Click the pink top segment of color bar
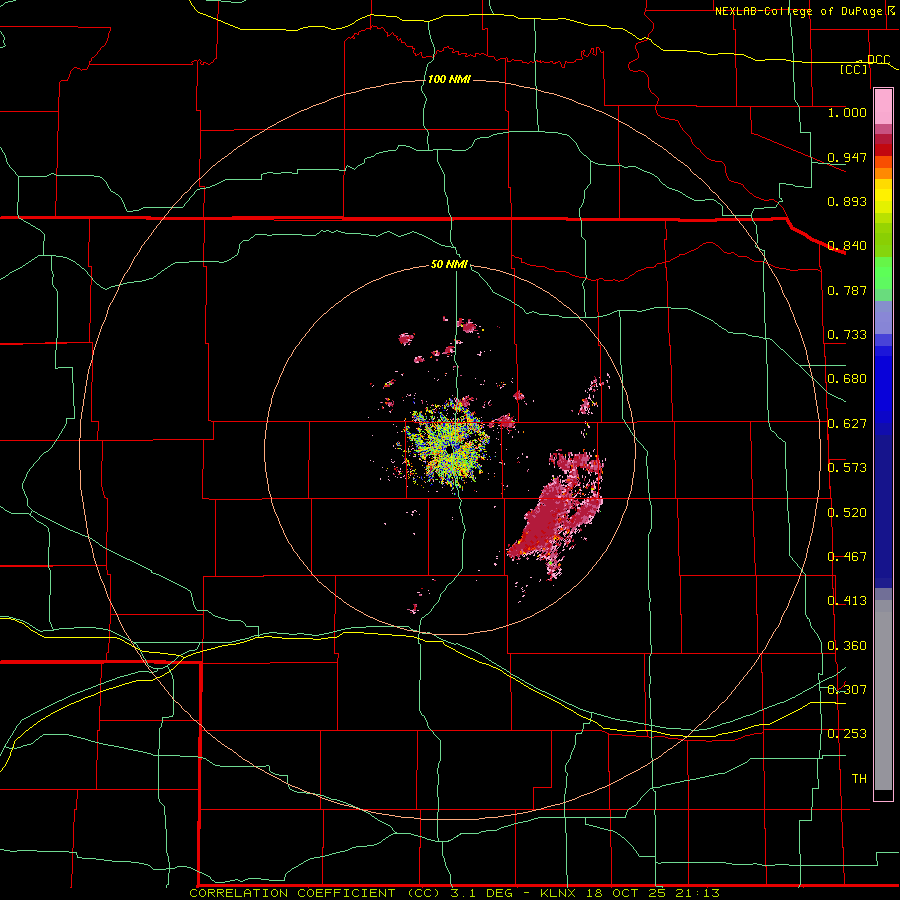The width and height of the screenshot is (900, 900). pyautogui.click(x=883, y=106)
